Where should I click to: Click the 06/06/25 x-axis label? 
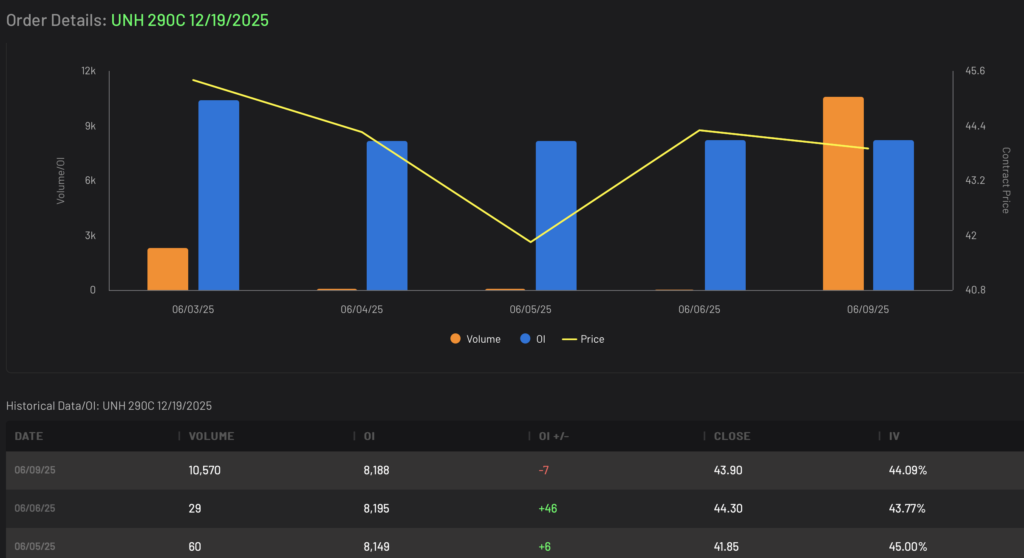[x=699, y=310]
